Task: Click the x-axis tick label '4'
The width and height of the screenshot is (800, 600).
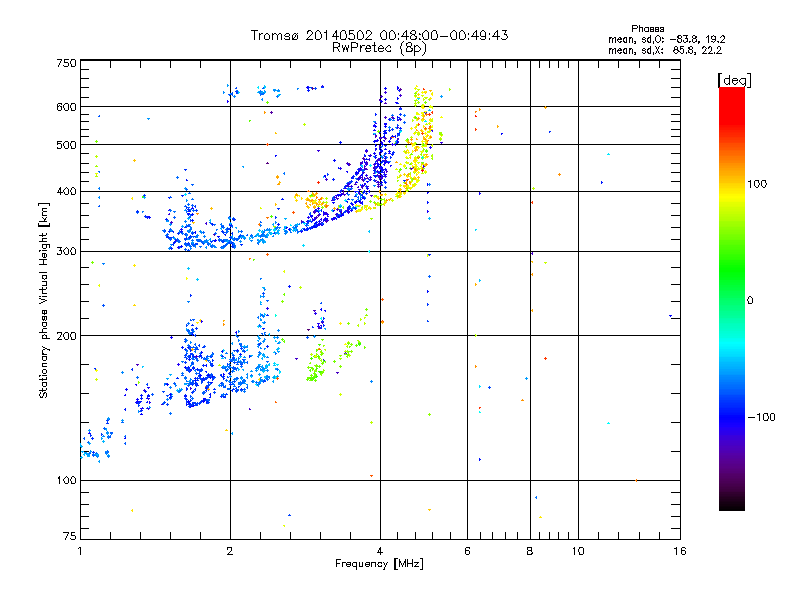Action: pos(380,551)
